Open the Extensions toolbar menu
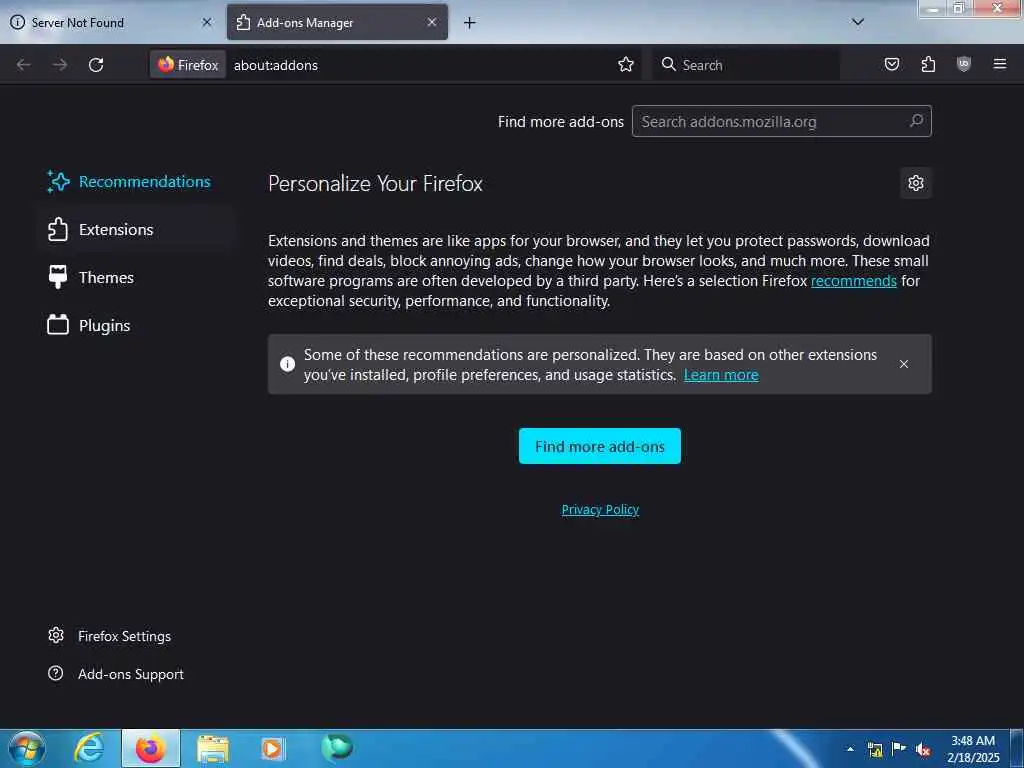Screen dimensions: 1024x768 (928, 64)
